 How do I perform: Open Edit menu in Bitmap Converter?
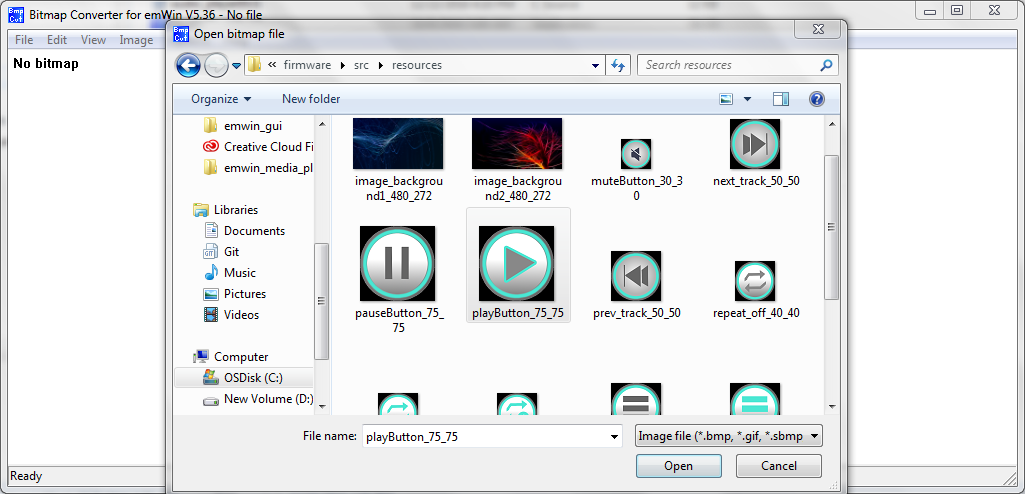pos(57,40)
